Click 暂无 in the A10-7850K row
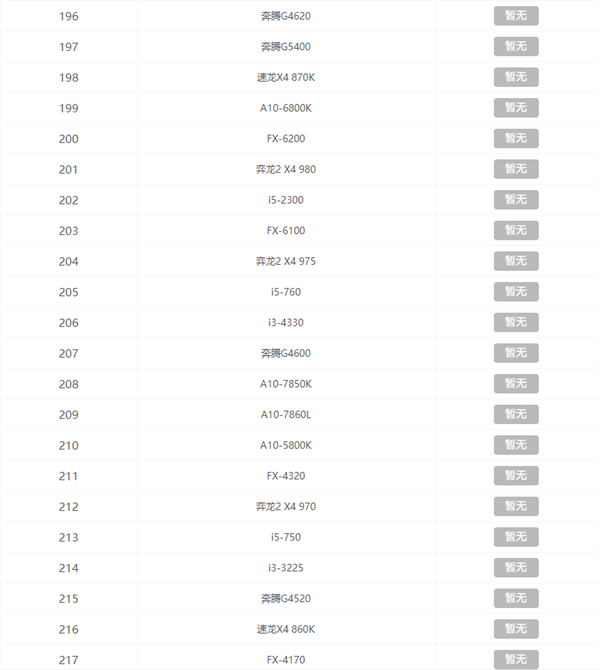Image resolution: width=600 pixels, height=670 pixels. [515, 384]
